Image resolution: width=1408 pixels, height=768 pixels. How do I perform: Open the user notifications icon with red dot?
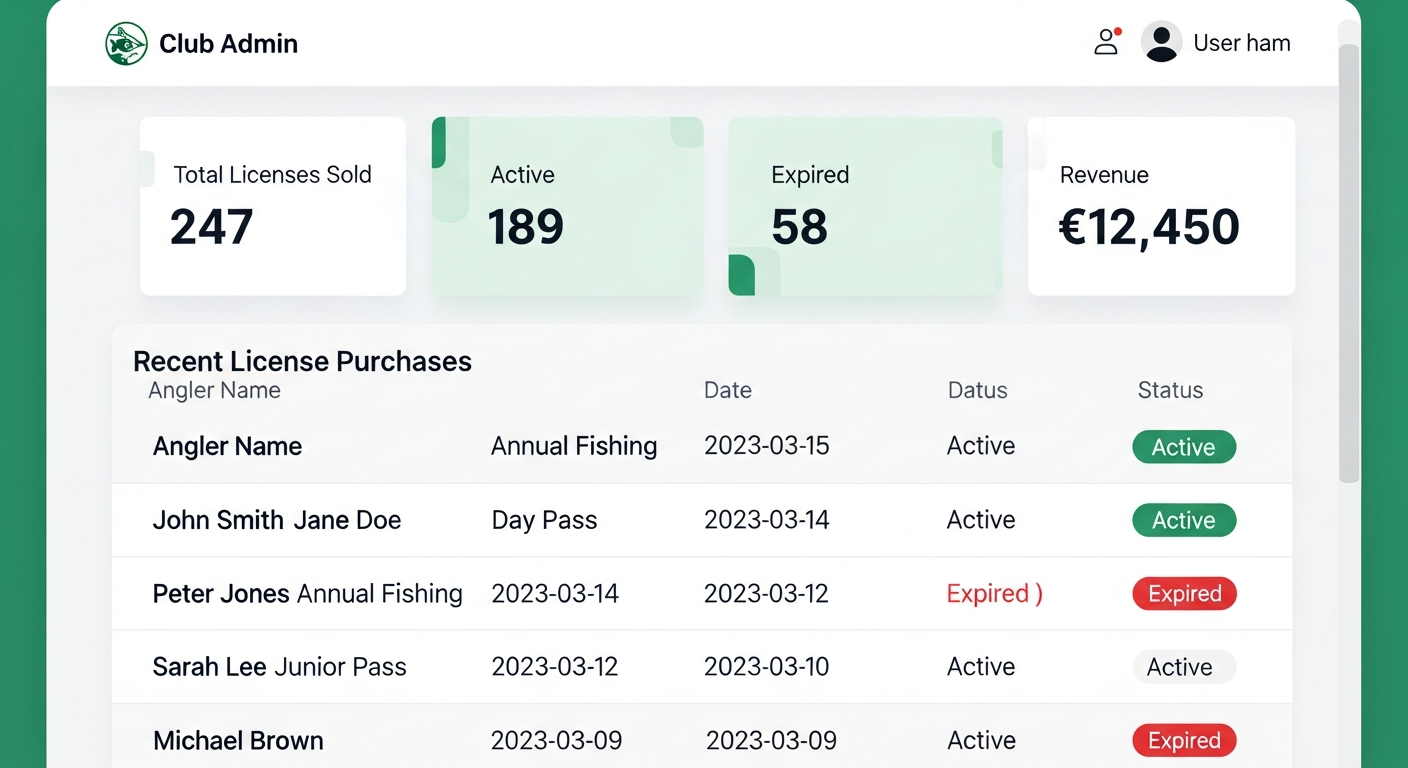pos(1107,42)
